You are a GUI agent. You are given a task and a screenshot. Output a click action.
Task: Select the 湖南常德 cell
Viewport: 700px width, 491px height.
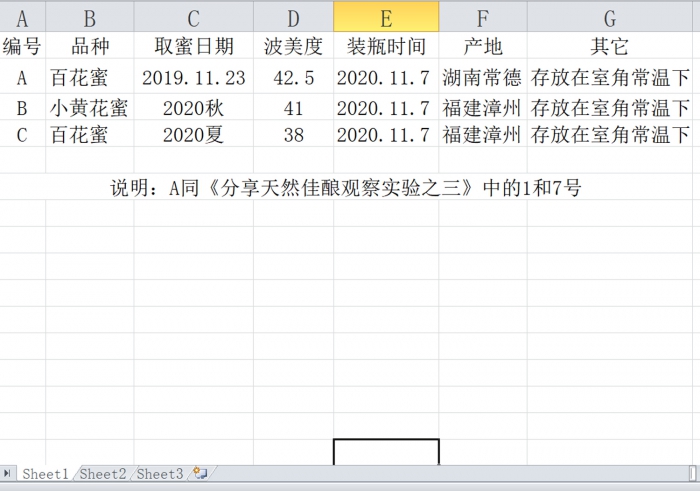(x=482, y=77)
